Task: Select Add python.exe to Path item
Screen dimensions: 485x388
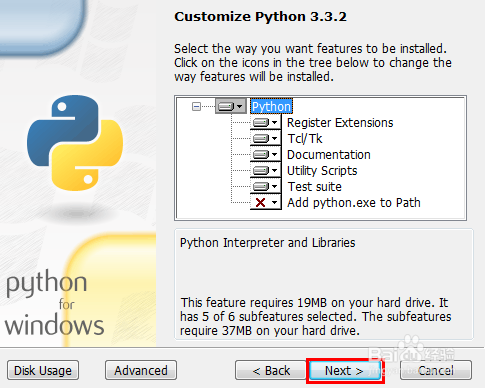Action: (x=354, y=203)
